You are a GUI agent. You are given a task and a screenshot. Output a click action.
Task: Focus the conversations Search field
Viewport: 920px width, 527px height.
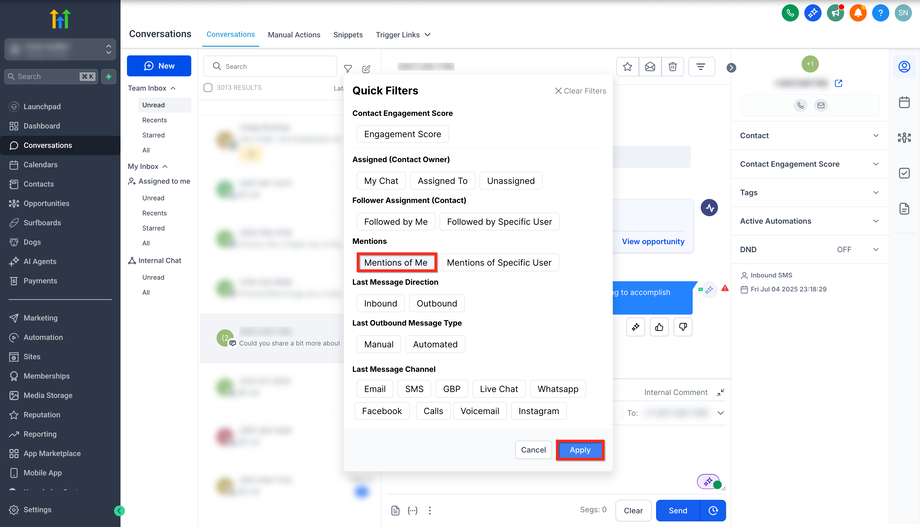pos(270,66)
